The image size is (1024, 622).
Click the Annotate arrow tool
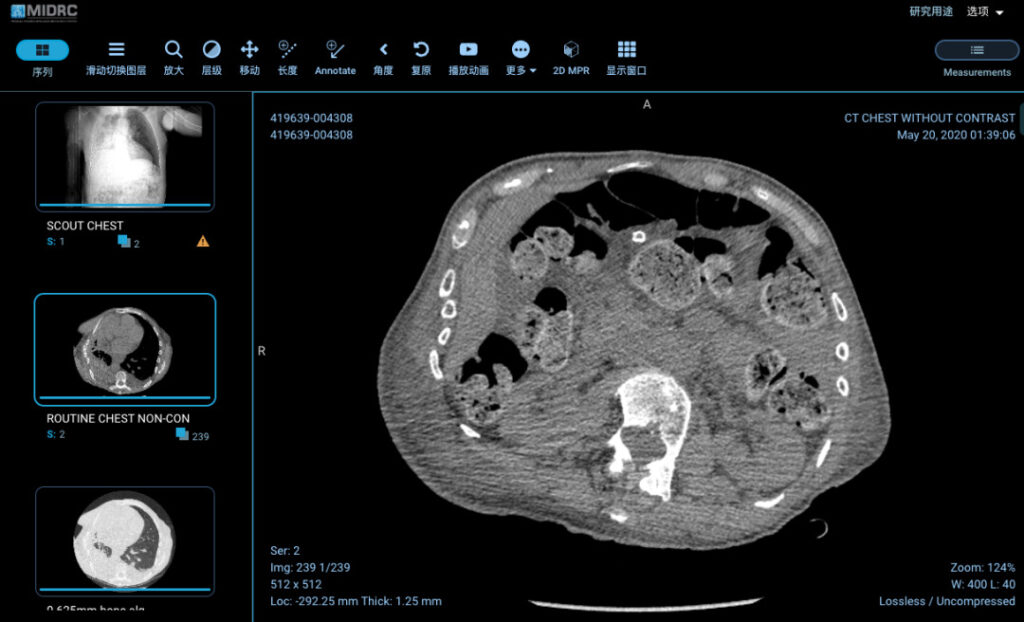click(x=335, y=57)
